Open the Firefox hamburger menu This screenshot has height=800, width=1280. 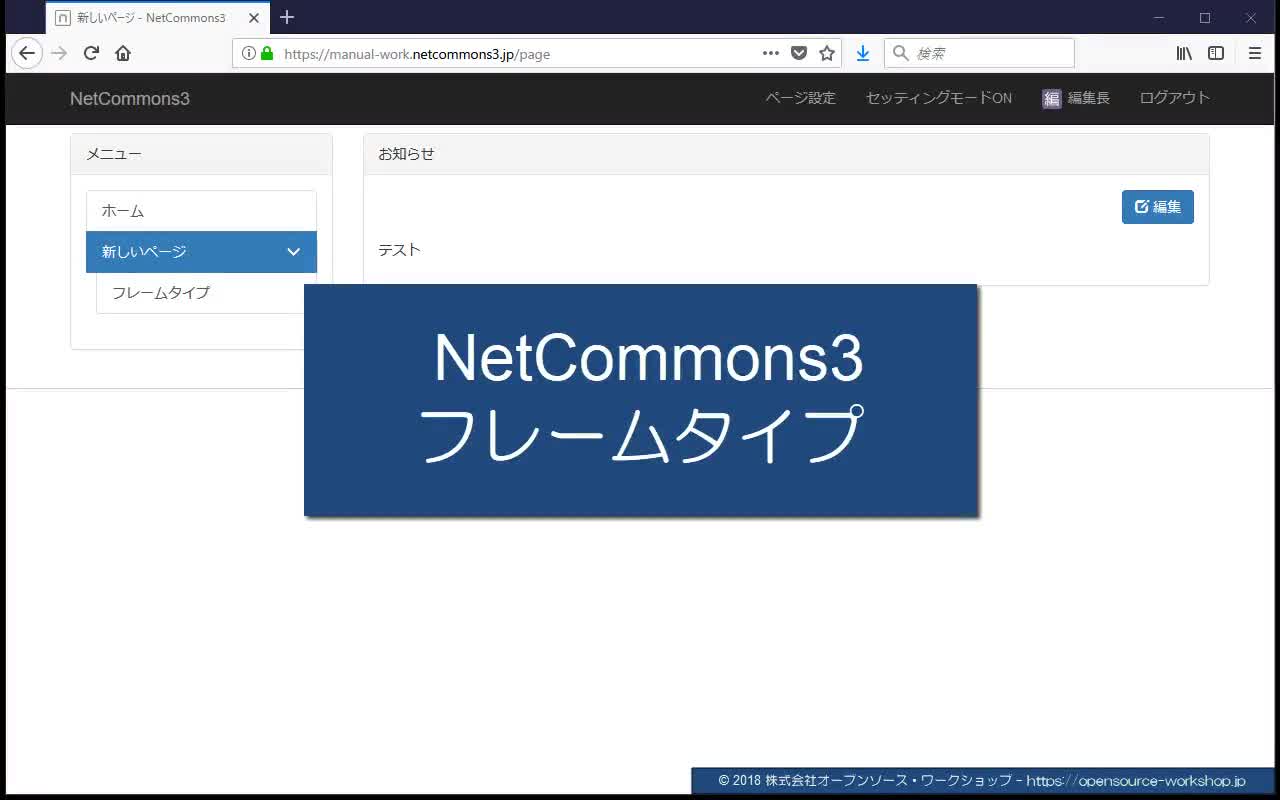(1255, 53)
